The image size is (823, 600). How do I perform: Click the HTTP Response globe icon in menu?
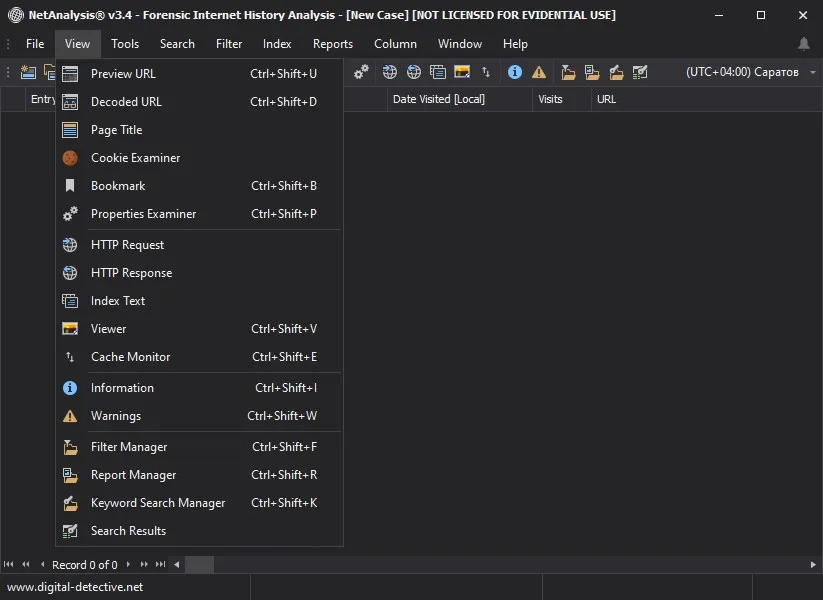(x=70, y=273)
